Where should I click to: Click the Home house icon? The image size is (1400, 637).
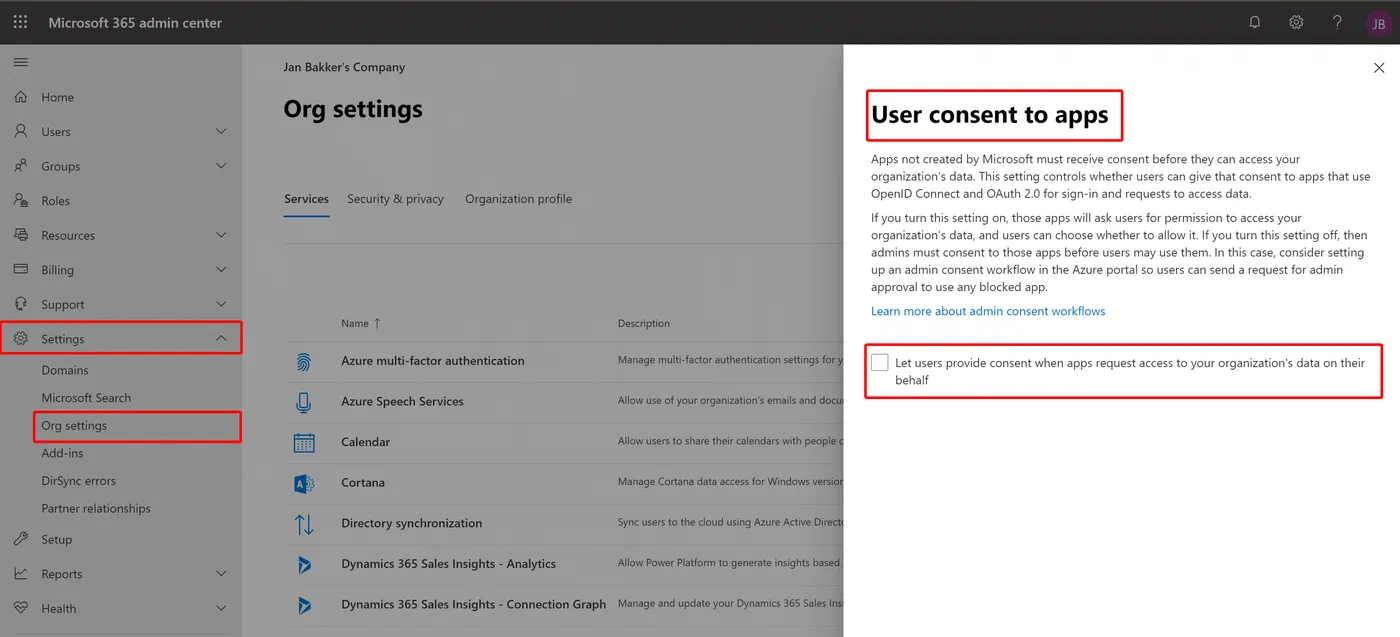(x=21, y=97)
